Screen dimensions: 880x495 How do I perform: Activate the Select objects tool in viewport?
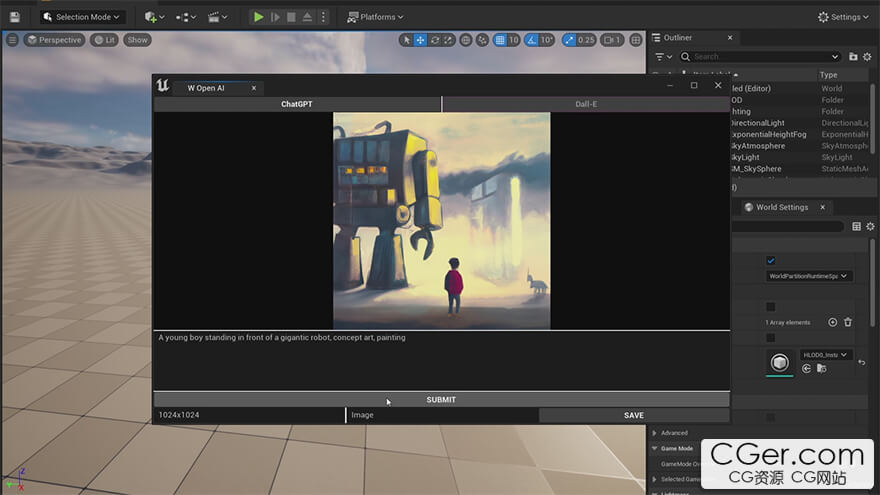(406, 40)
